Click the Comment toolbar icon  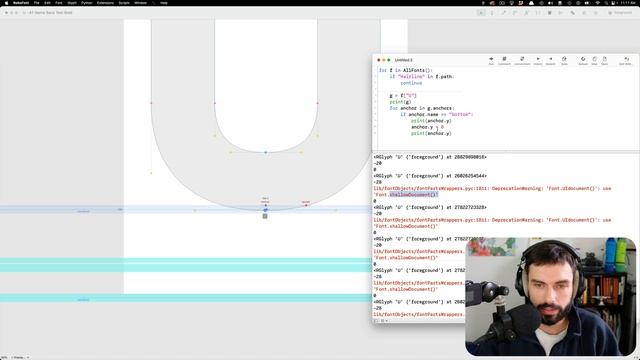pyautogui.click(x=504, y=61)
